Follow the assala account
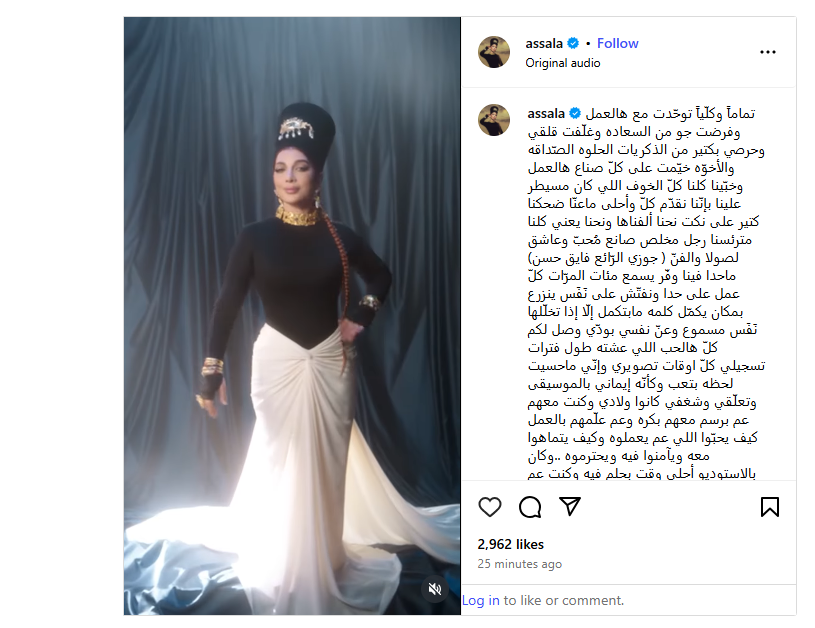This screenshot has height=628, width=815. coord(617,43)
